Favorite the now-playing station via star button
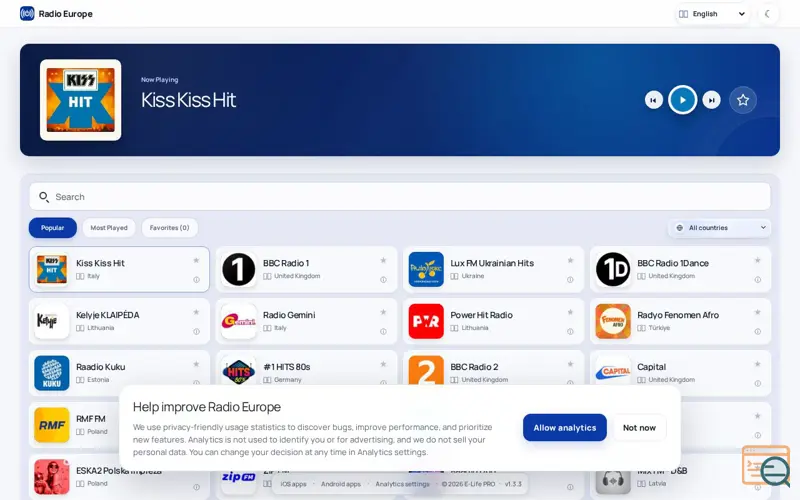 coord(743,100)
